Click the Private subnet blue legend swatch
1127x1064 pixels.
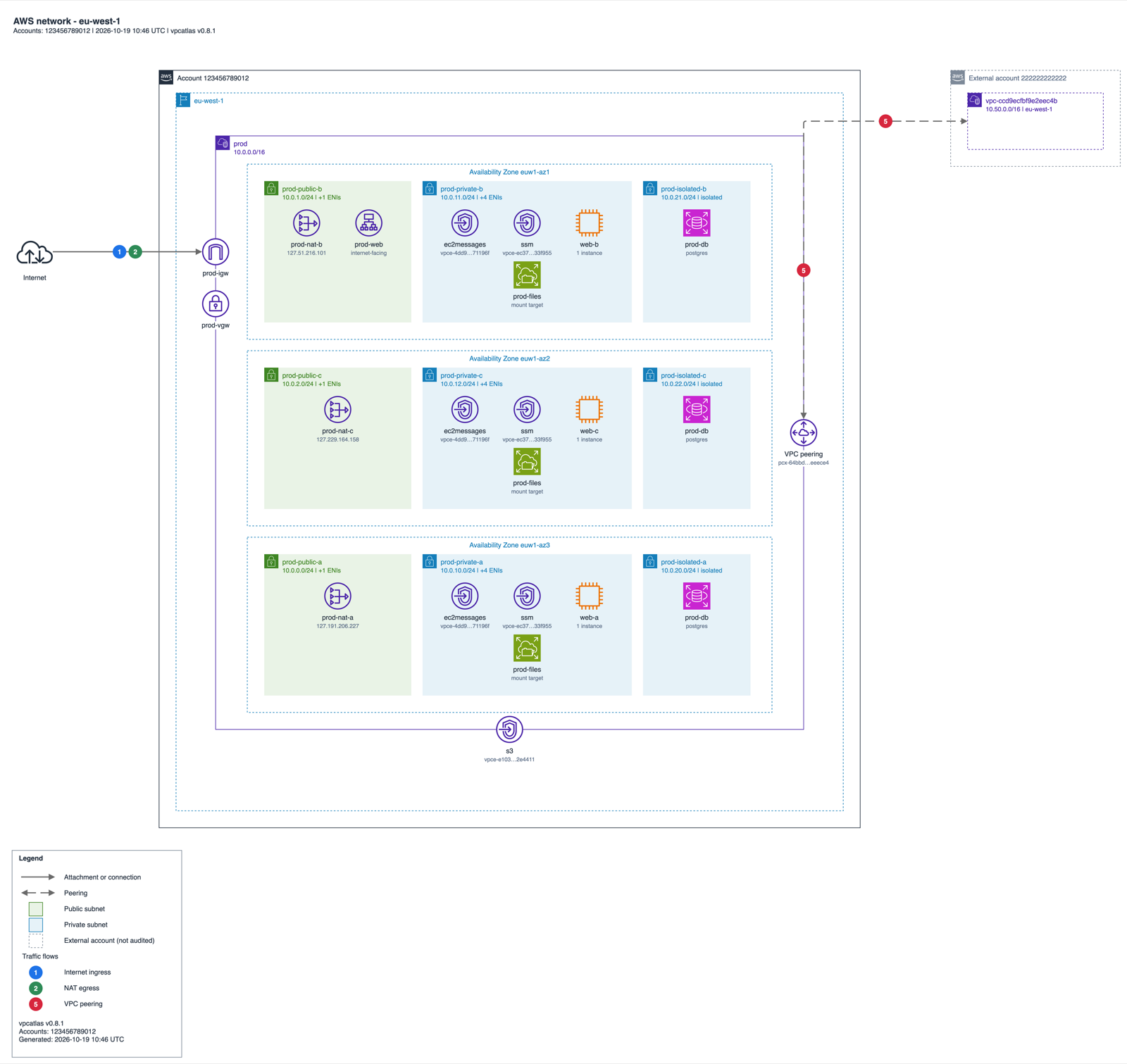click(36, 925)
